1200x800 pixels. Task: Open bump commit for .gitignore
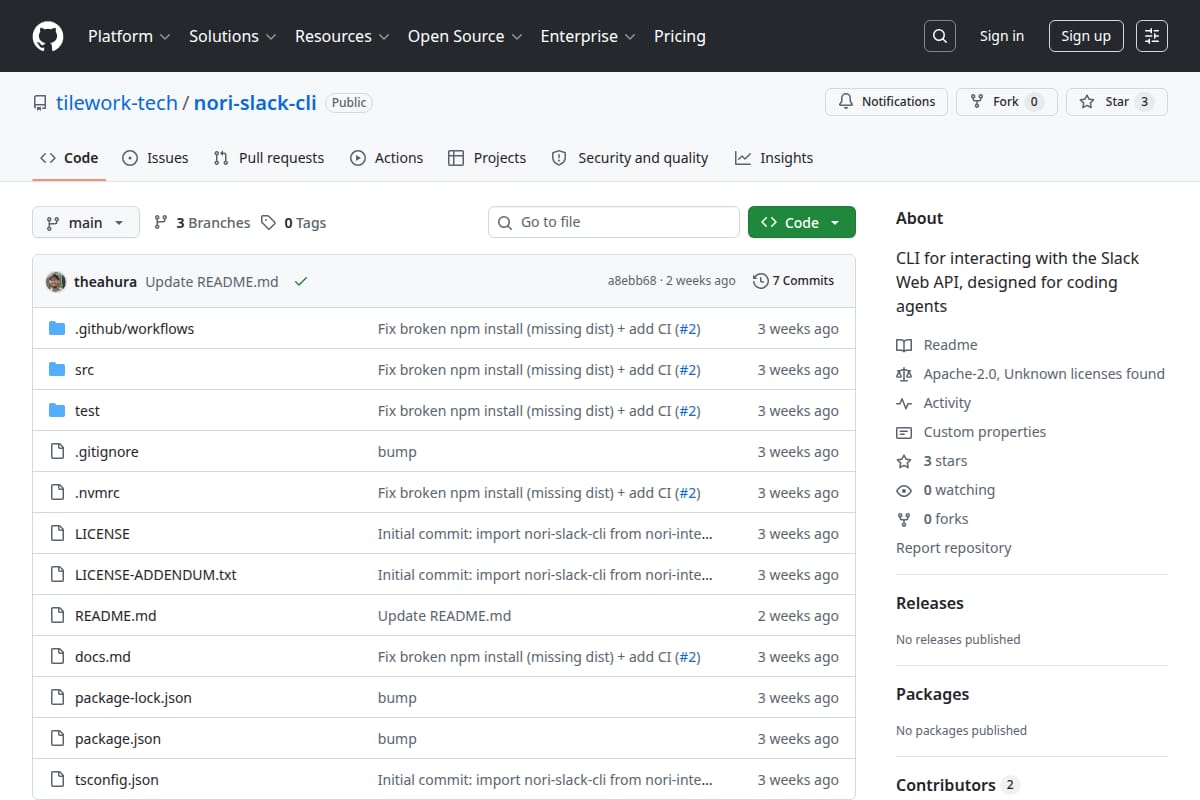click(397, 452)
